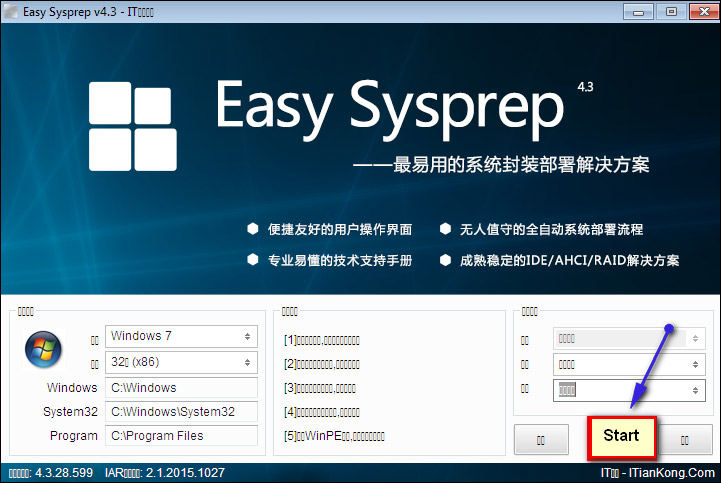Click step [3] in the task list
The height and width of the screenshot is (483, 721).
tap(320, 388)
